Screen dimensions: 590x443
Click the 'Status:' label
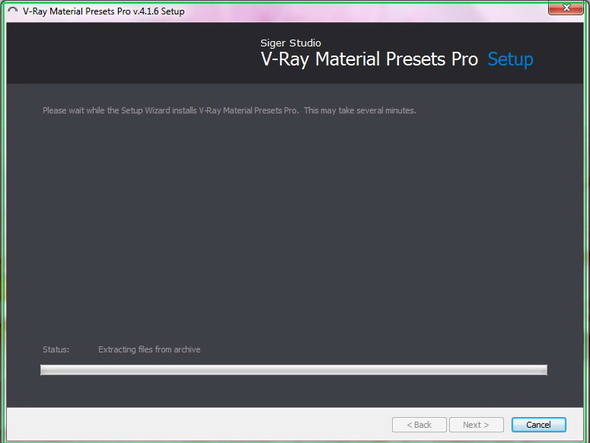coord(56,349)
